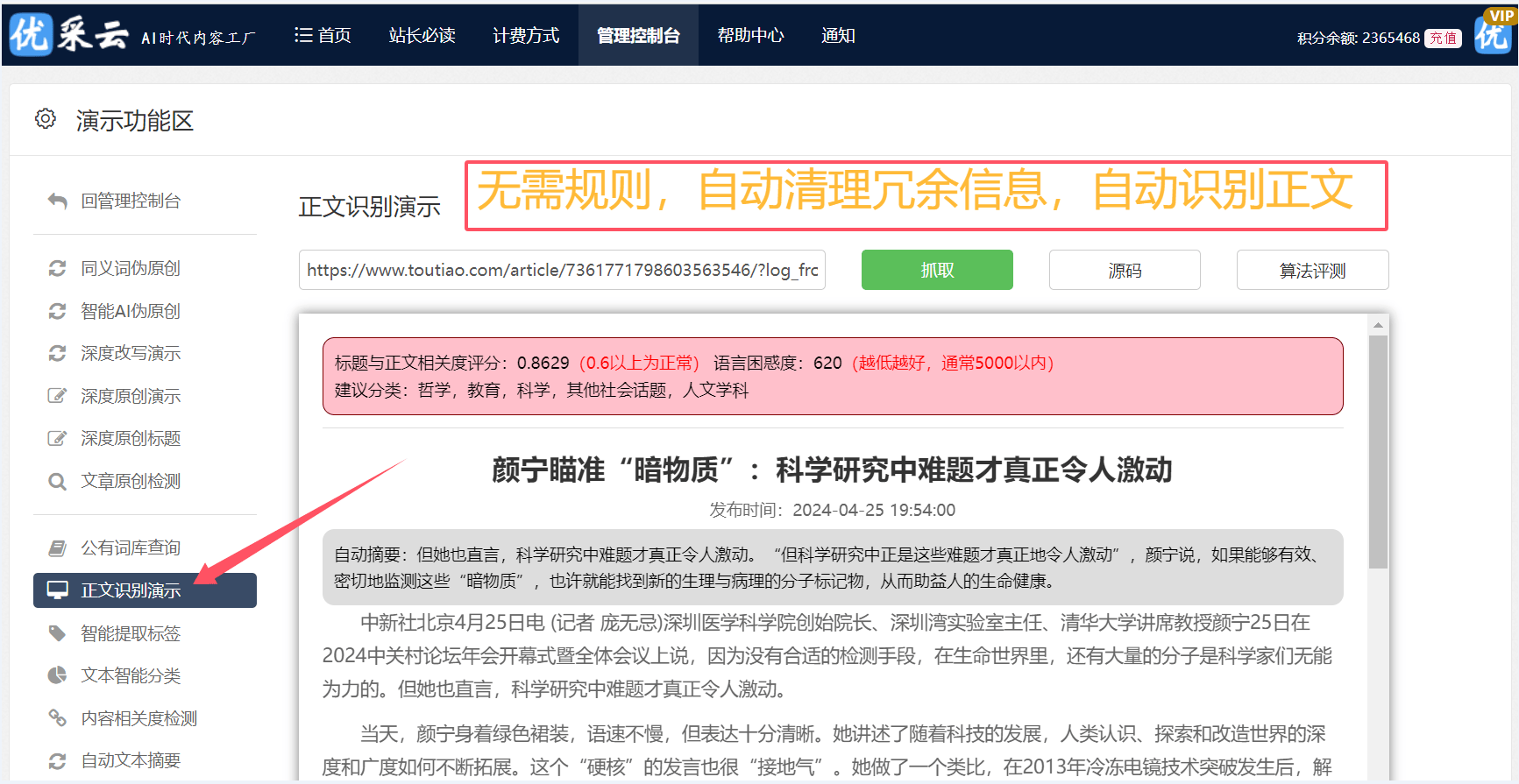Open 智能提取标签 in sidebar
Viewport: 1519px width, 784px height.
pos(131,633)
